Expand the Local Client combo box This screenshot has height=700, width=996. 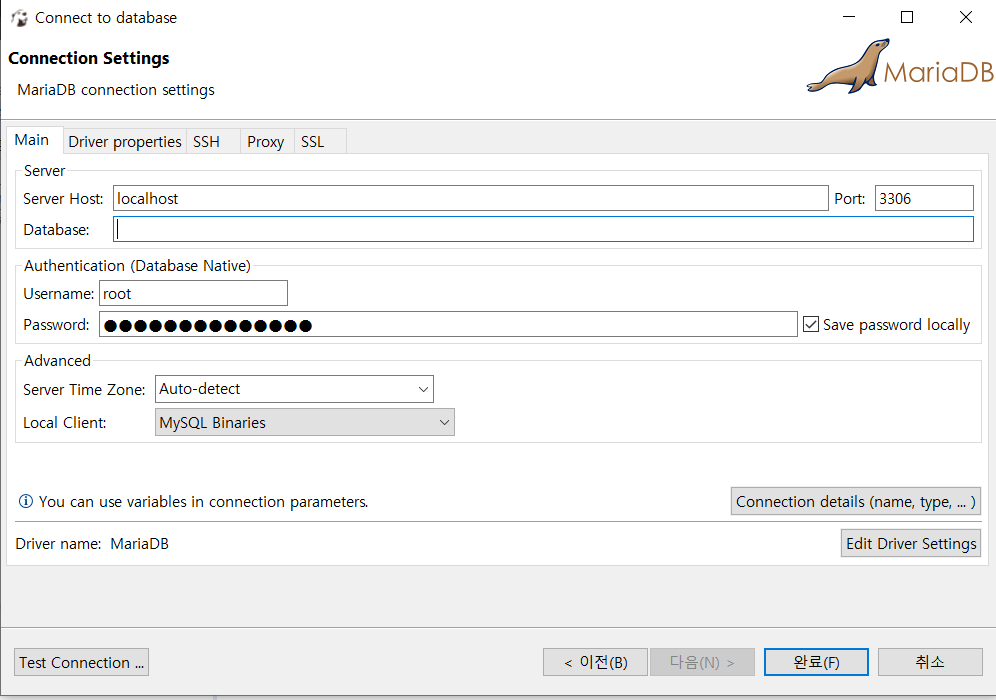tap(305, 422)
